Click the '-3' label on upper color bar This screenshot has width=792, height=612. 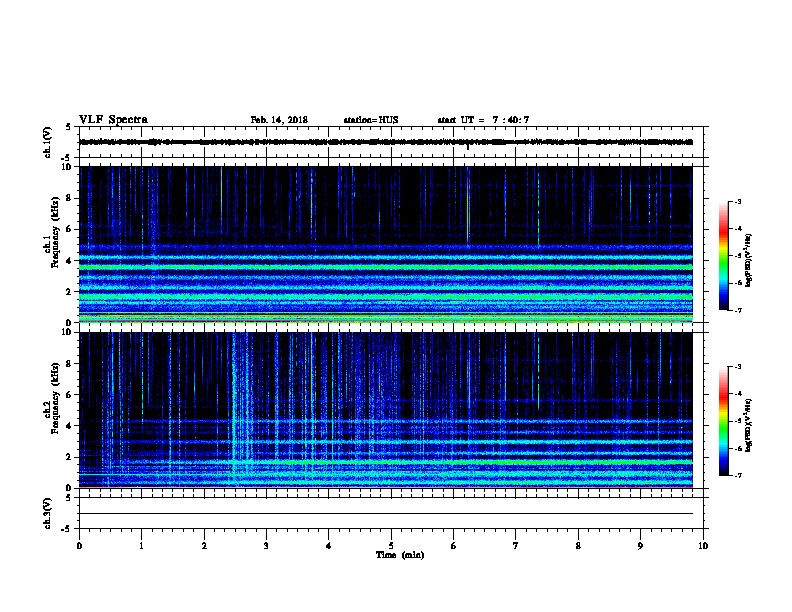737,201
